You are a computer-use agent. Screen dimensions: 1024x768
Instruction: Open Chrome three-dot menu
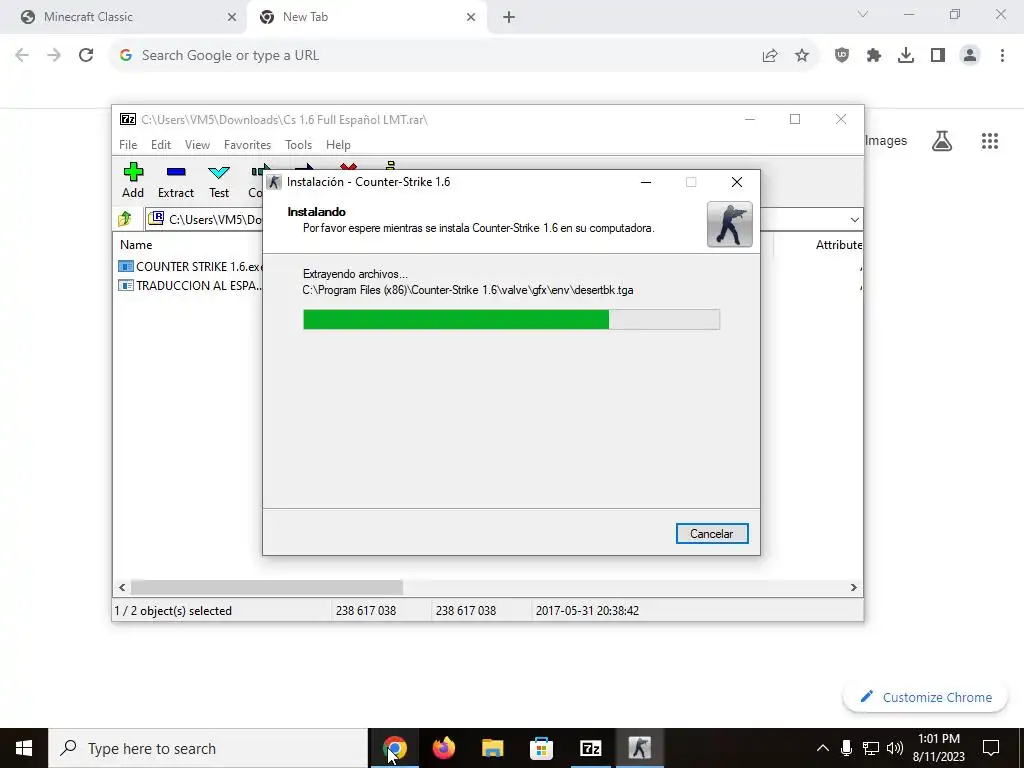pyautogui.click(x=1002, y=56)
